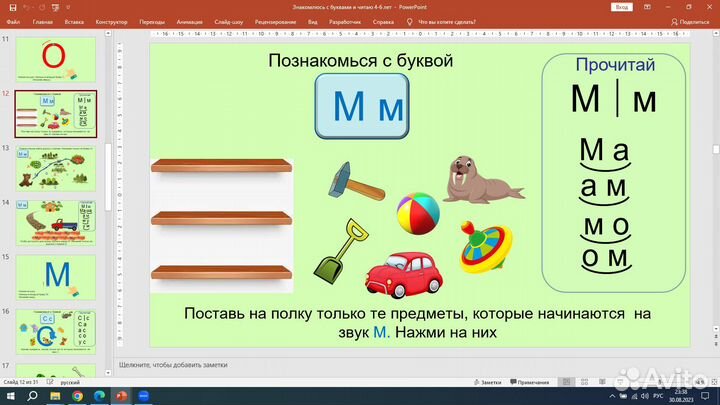This screenshot has height=405, width=720.
Task: Fit slide to current window icon
Action: pos(714,382)
